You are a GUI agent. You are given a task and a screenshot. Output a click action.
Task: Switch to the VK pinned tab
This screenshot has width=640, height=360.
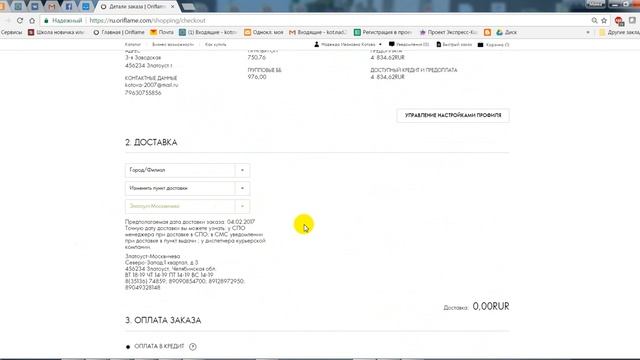[35, 7]
